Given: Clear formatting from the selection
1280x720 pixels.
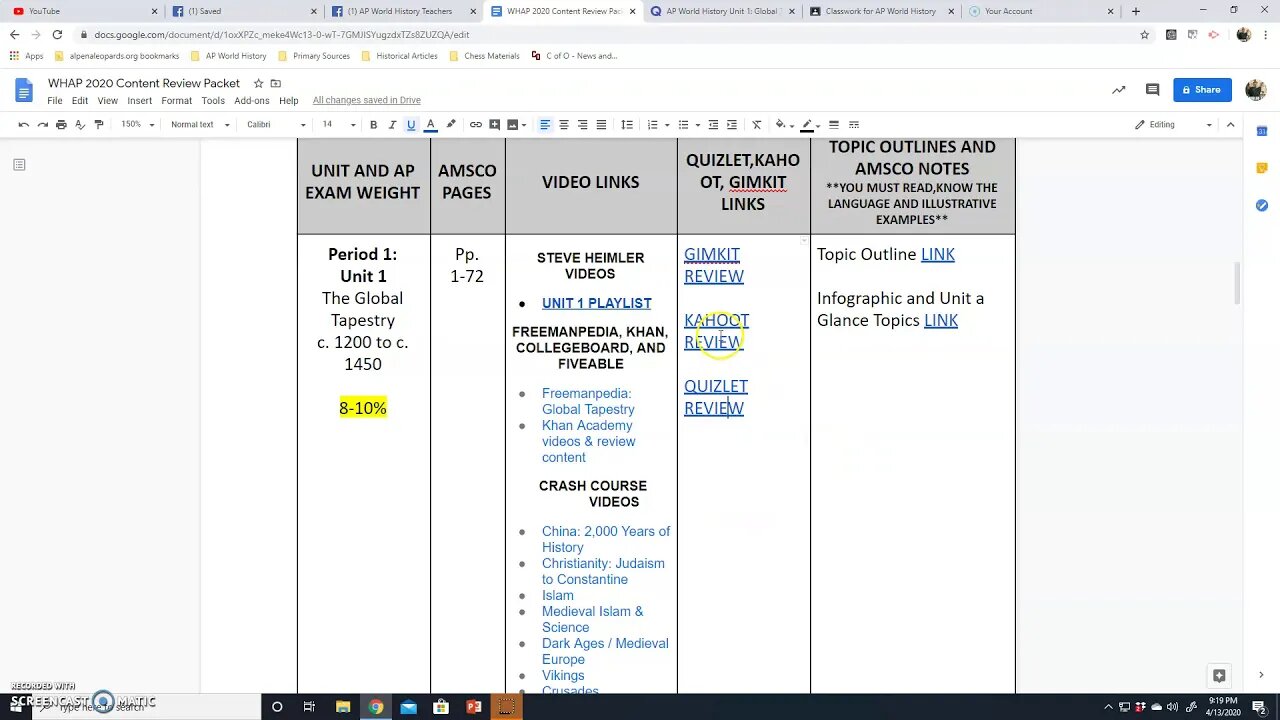Looking at the screenshot, I should point(757,125).
